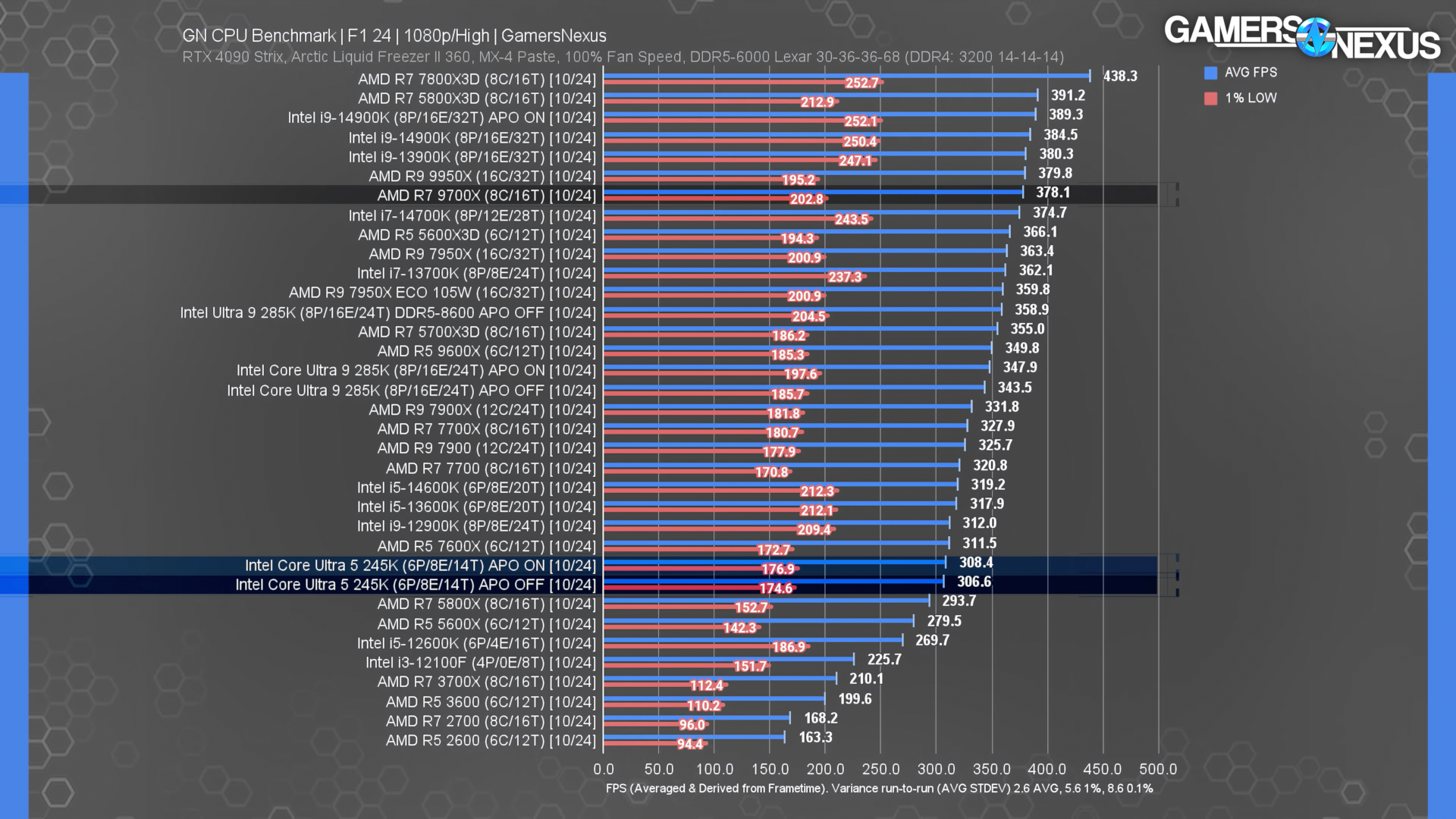Click the 247.1 1% low value
This screenshot has width=1456, height=819.
(x=855, y=161)
